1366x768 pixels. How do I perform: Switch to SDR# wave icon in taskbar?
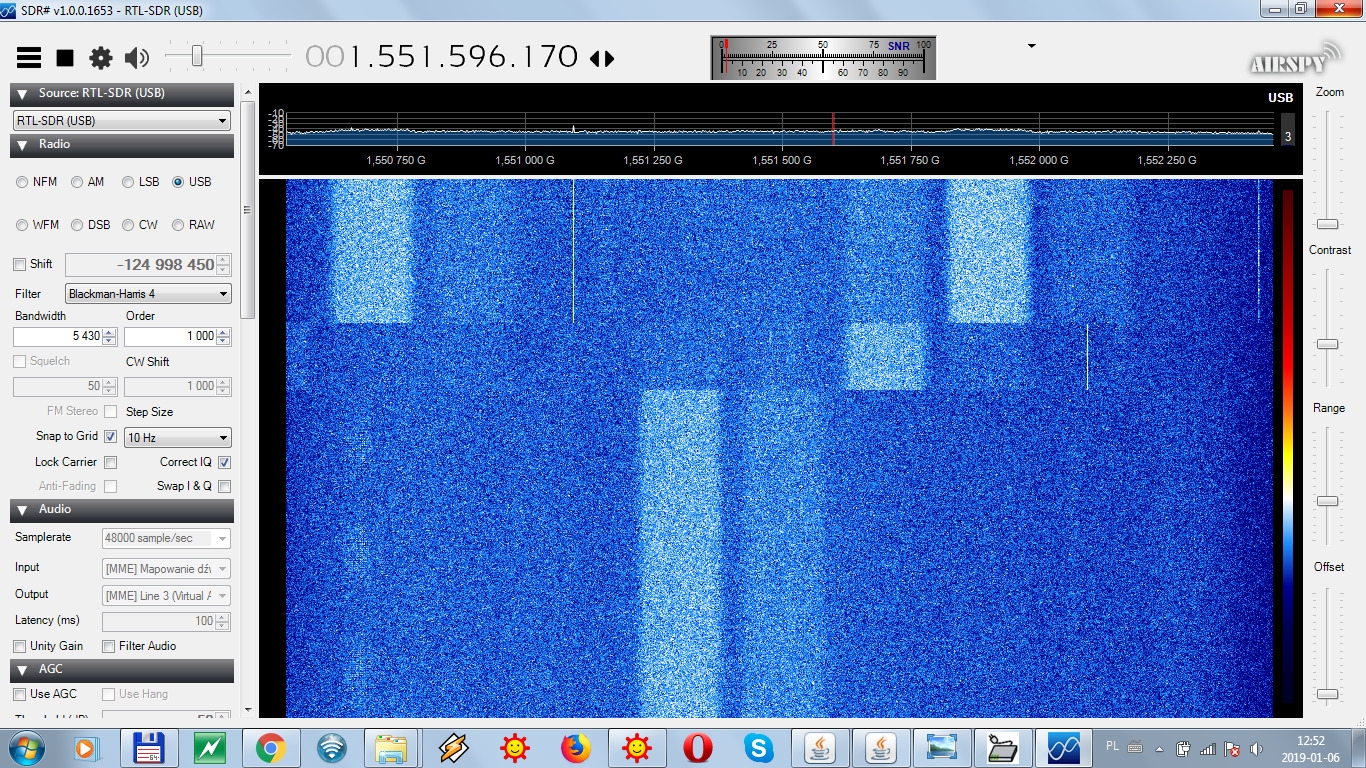[1063, 748]
